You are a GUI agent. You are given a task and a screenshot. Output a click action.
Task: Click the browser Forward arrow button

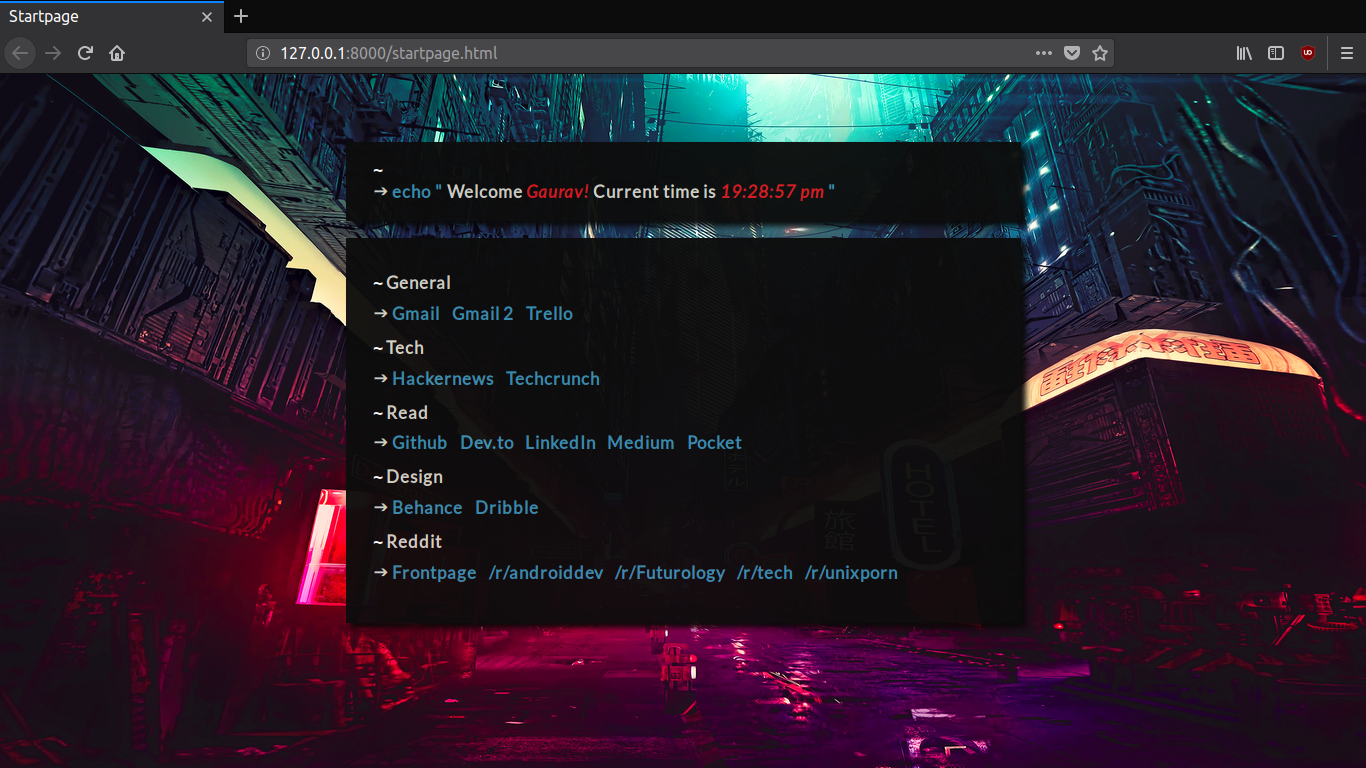53,53
